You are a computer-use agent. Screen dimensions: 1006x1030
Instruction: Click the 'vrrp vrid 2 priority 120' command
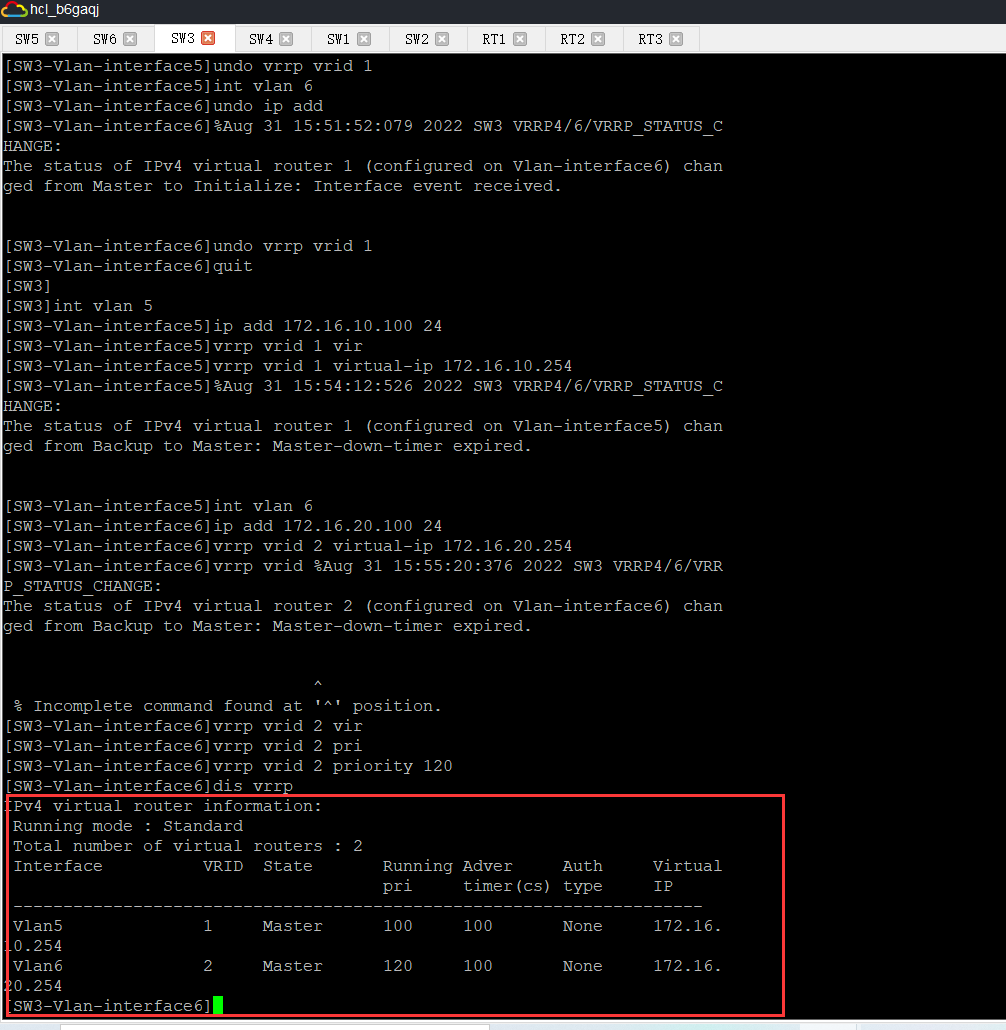click(x=229, y=766)
